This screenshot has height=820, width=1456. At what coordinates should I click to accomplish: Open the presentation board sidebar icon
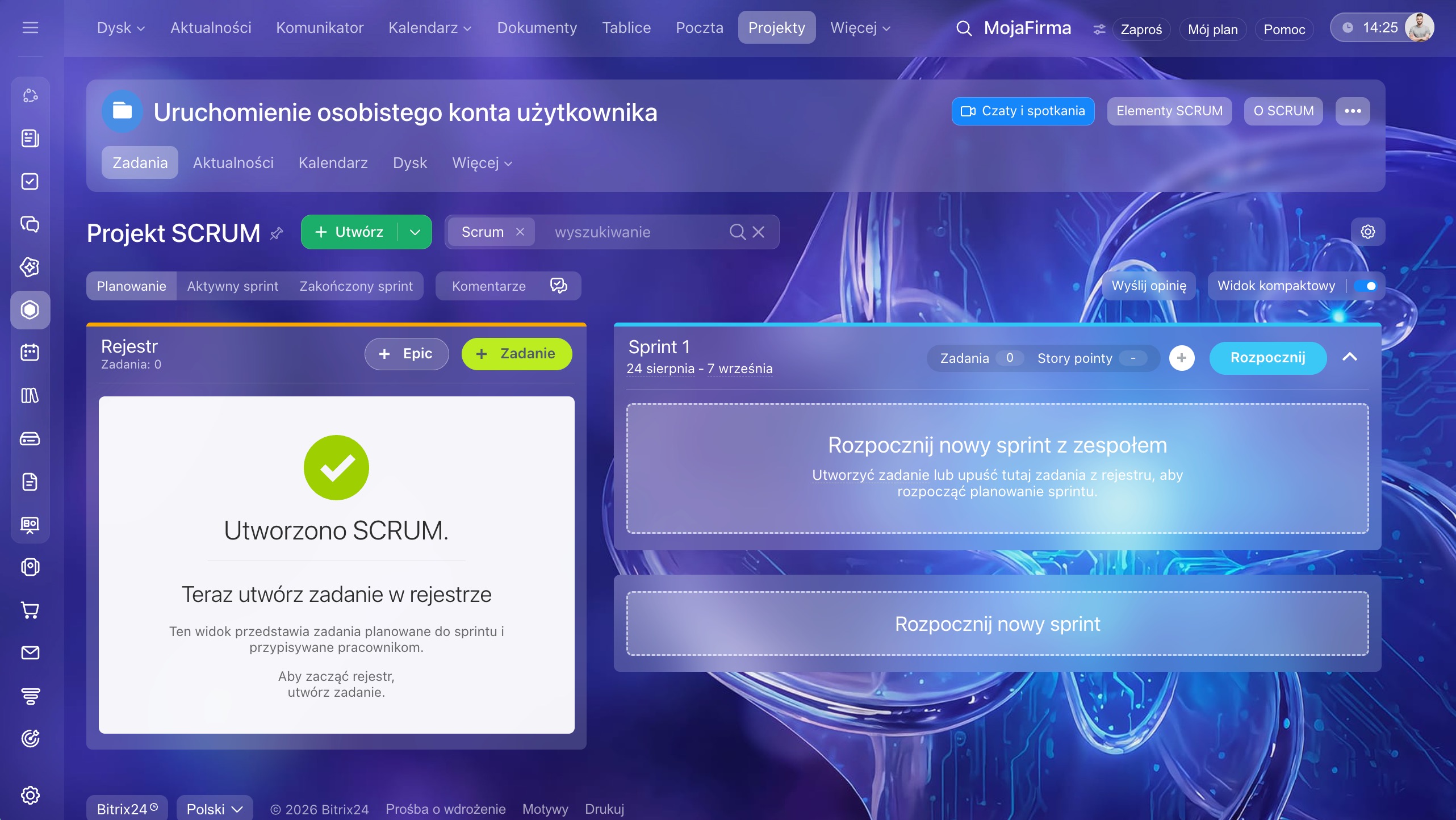(x=30, y=525)
